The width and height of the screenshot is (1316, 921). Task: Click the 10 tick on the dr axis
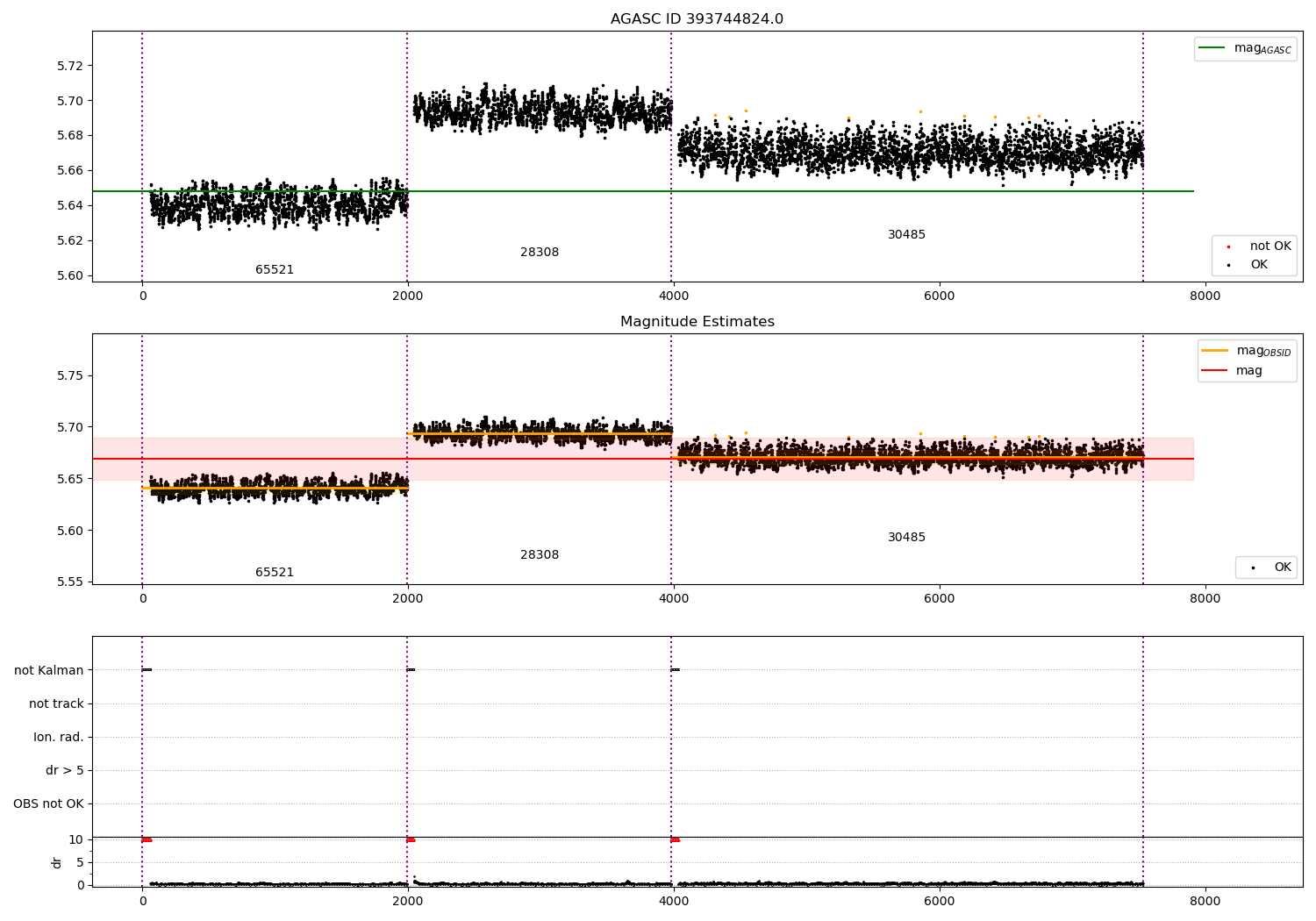coord(76,840)
